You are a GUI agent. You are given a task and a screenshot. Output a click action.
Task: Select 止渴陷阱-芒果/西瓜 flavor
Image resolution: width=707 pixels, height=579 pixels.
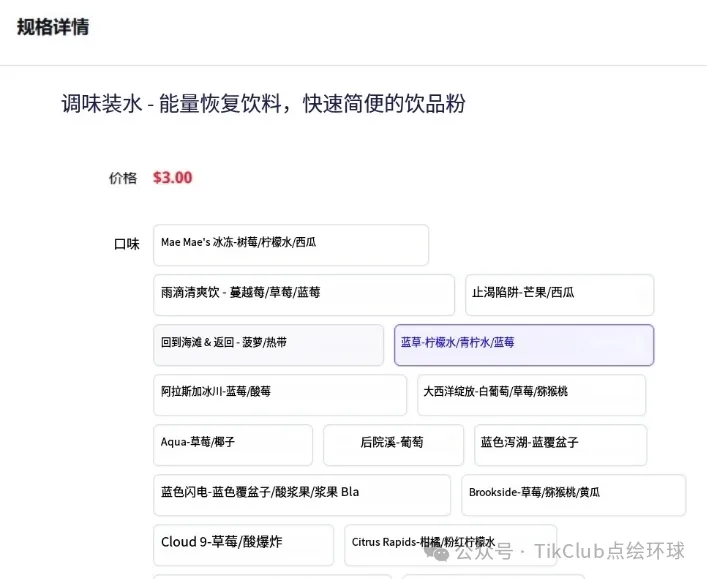[x=559, y=294]
